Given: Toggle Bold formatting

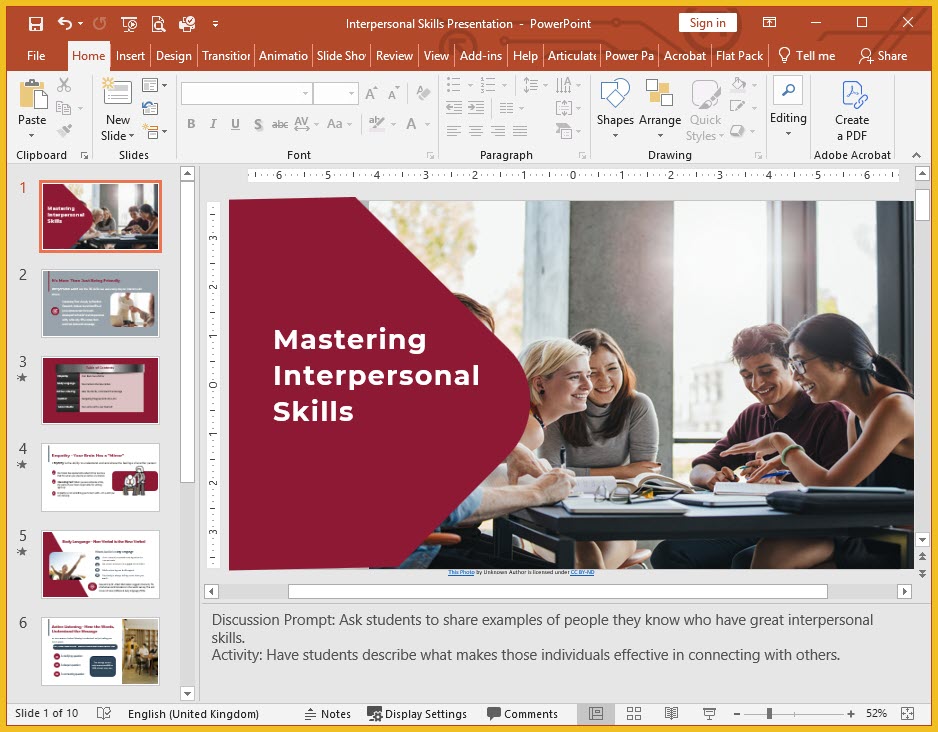Looking at the screenshot, I should [191, 124].
